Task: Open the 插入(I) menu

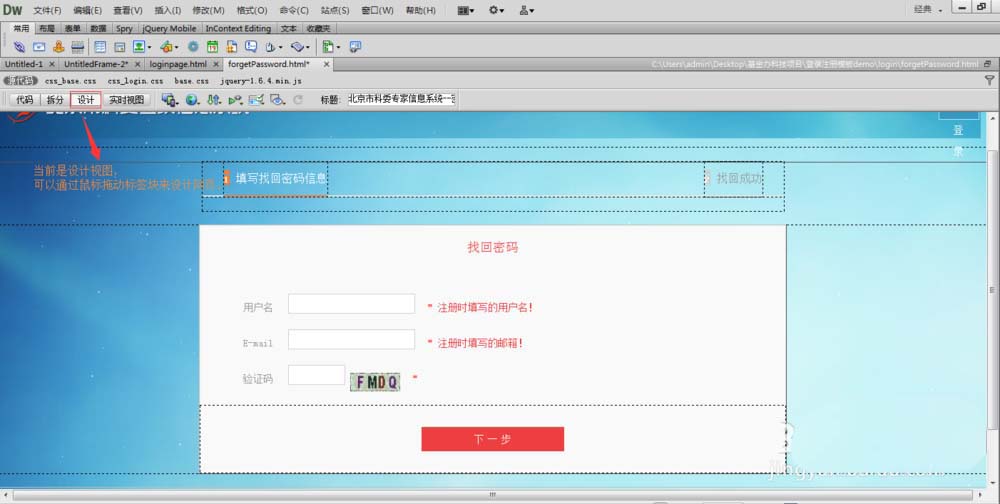Action: coord(168,10)
